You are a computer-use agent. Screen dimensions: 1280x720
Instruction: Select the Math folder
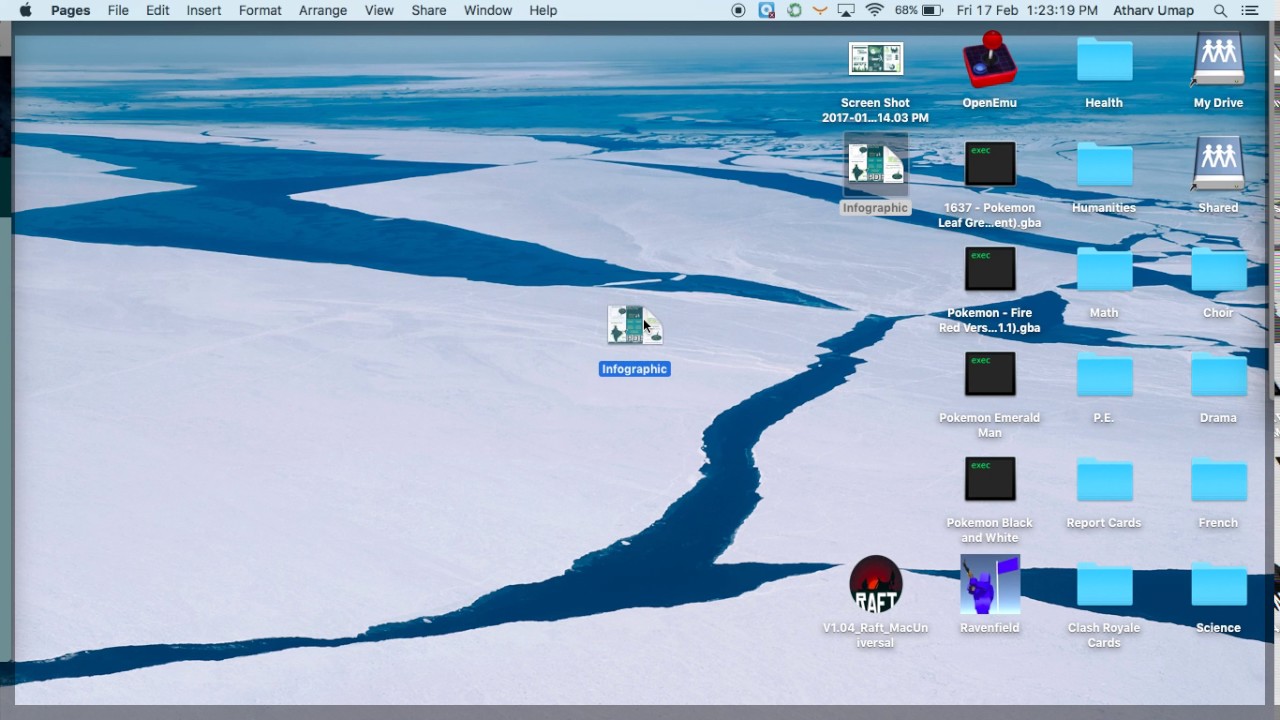coord(1104,271)
